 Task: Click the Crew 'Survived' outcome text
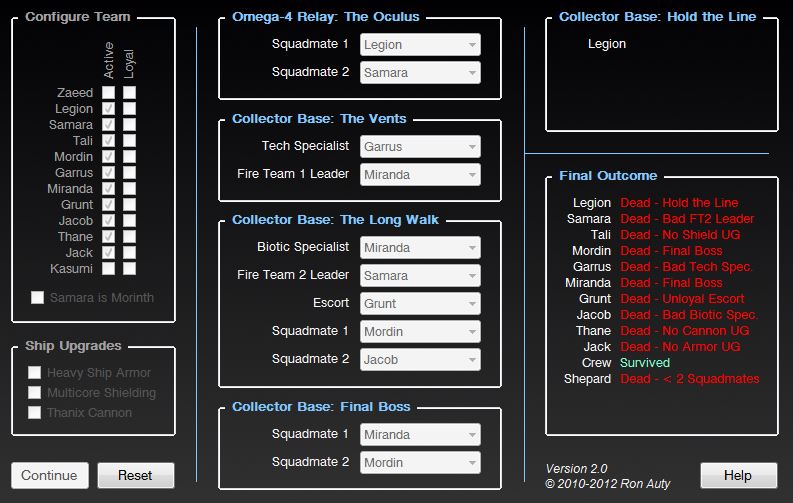pos(645,362)
